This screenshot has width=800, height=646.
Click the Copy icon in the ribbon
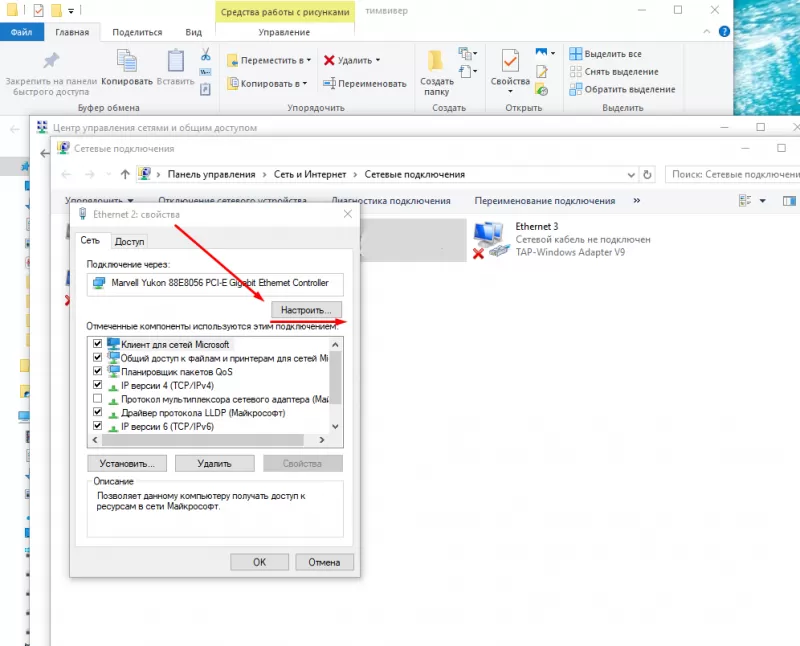(x=127, y=60)
